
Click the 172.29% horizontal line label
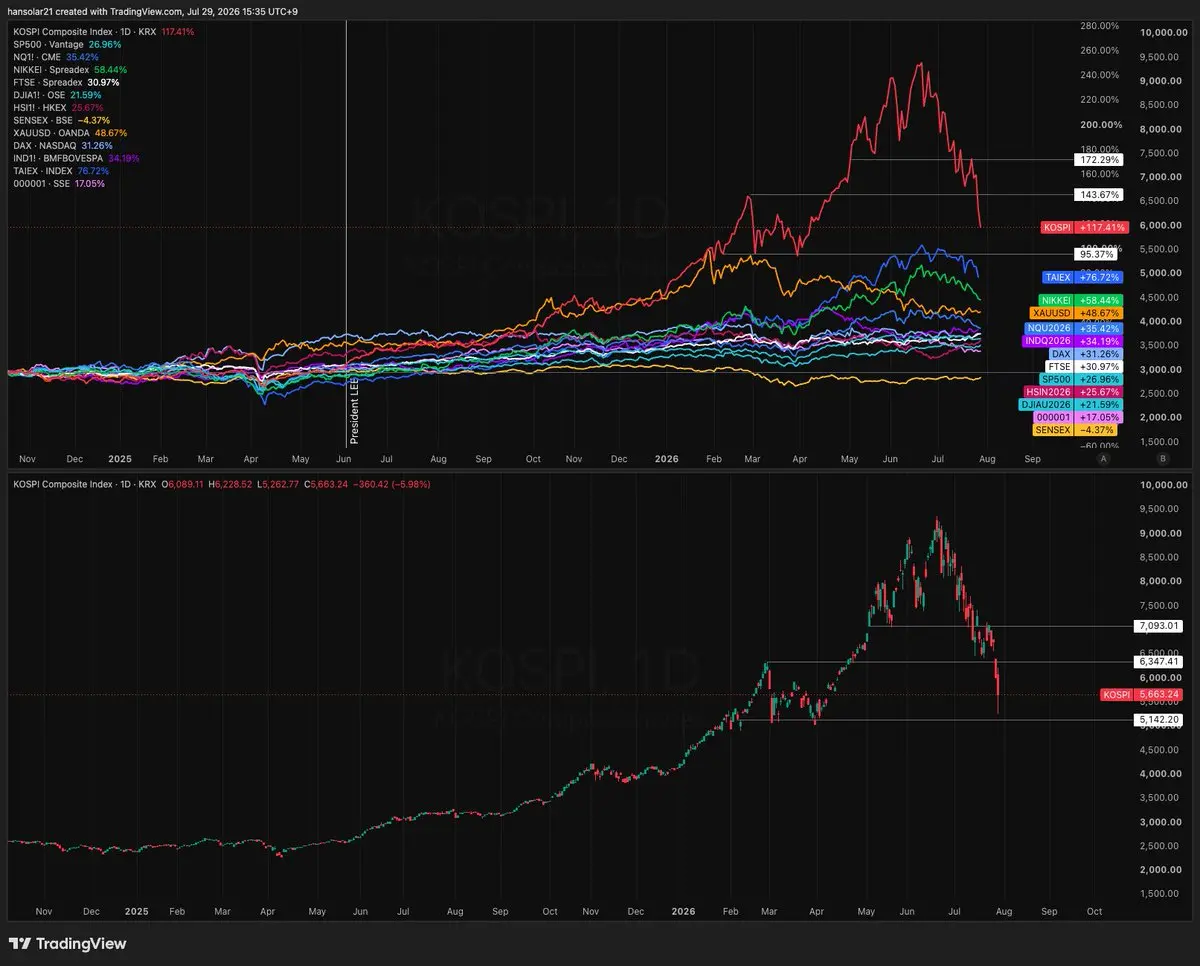pos(1098,160)
